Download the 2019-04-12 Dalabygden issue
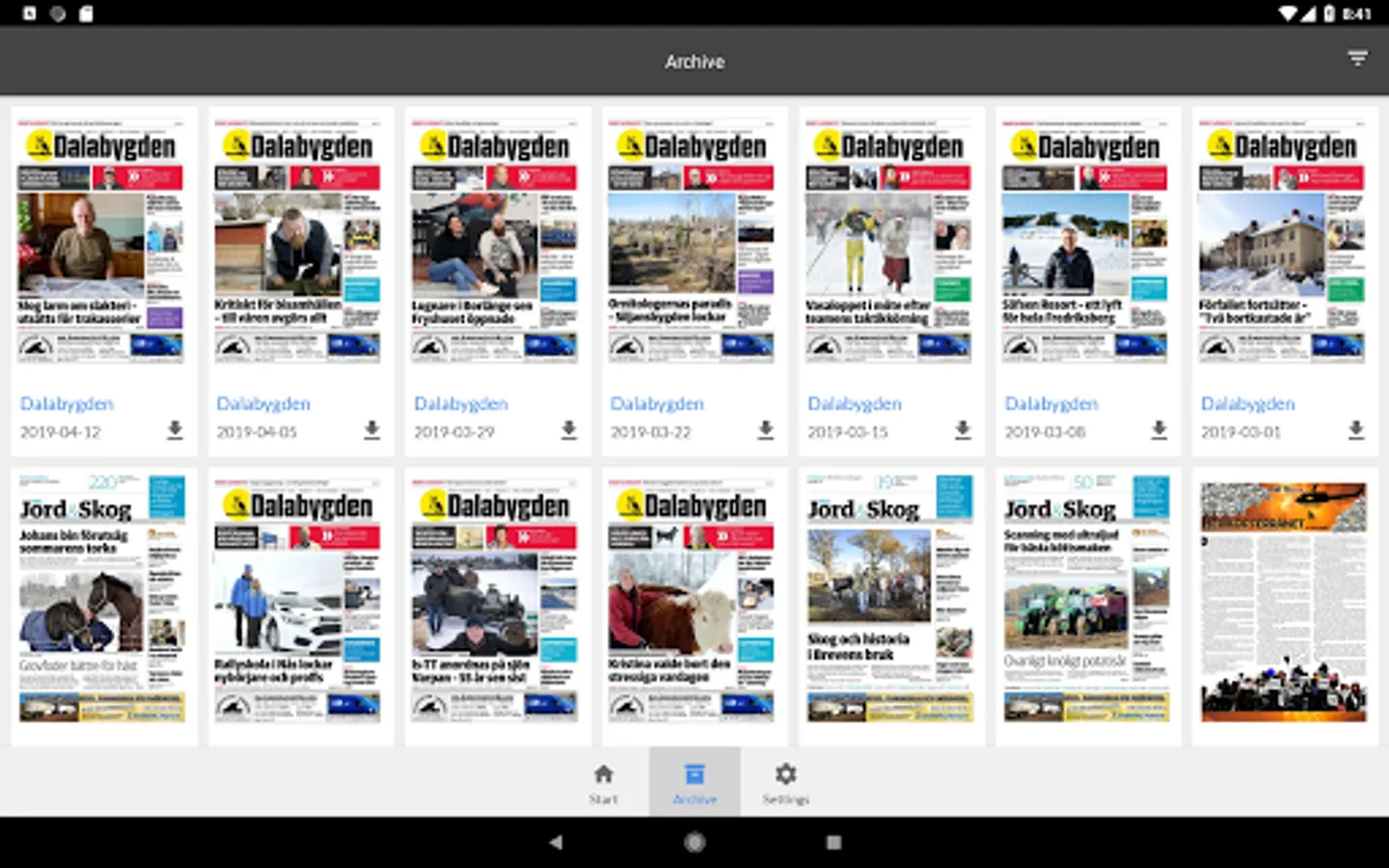The width and height of the screenshot is (1389, 868). point(175,430)
